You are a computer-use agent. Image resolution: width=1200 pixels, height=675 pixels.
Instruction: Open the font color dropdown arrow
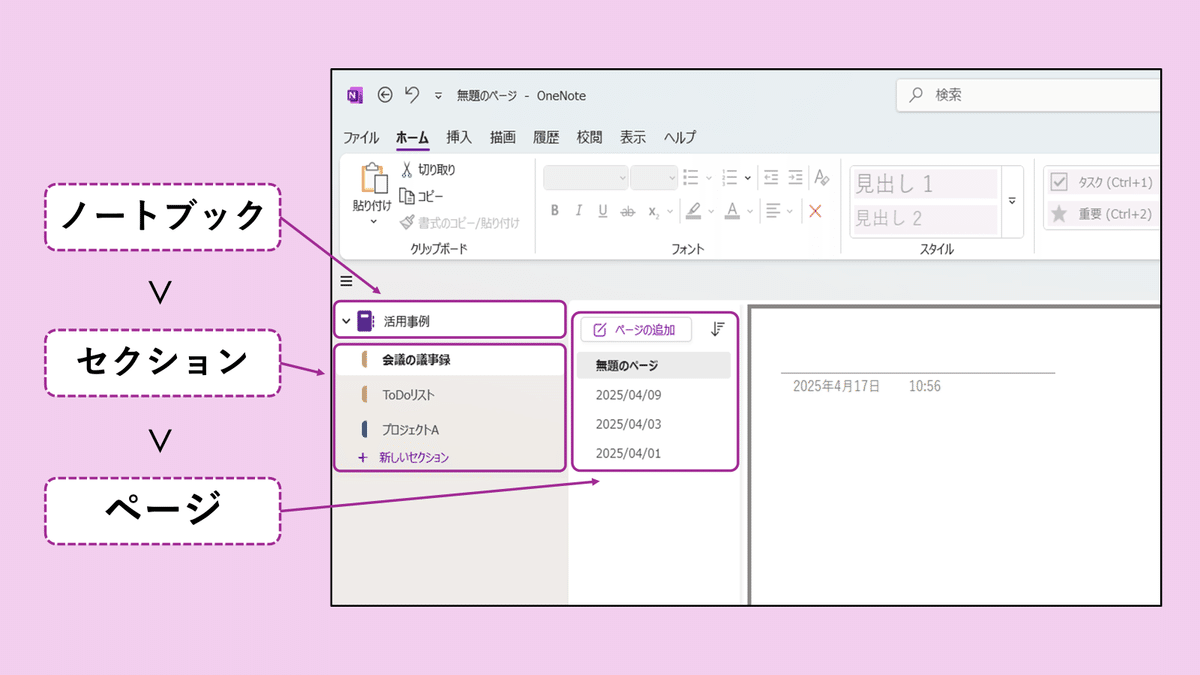(749, 210)
